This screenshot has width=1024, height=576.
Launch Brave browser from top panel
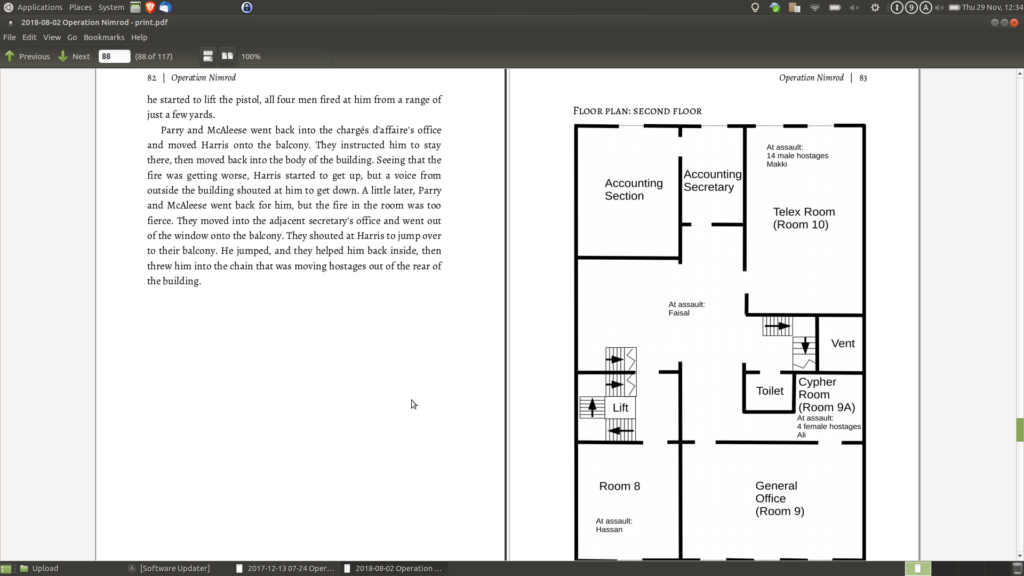point(151,7)
